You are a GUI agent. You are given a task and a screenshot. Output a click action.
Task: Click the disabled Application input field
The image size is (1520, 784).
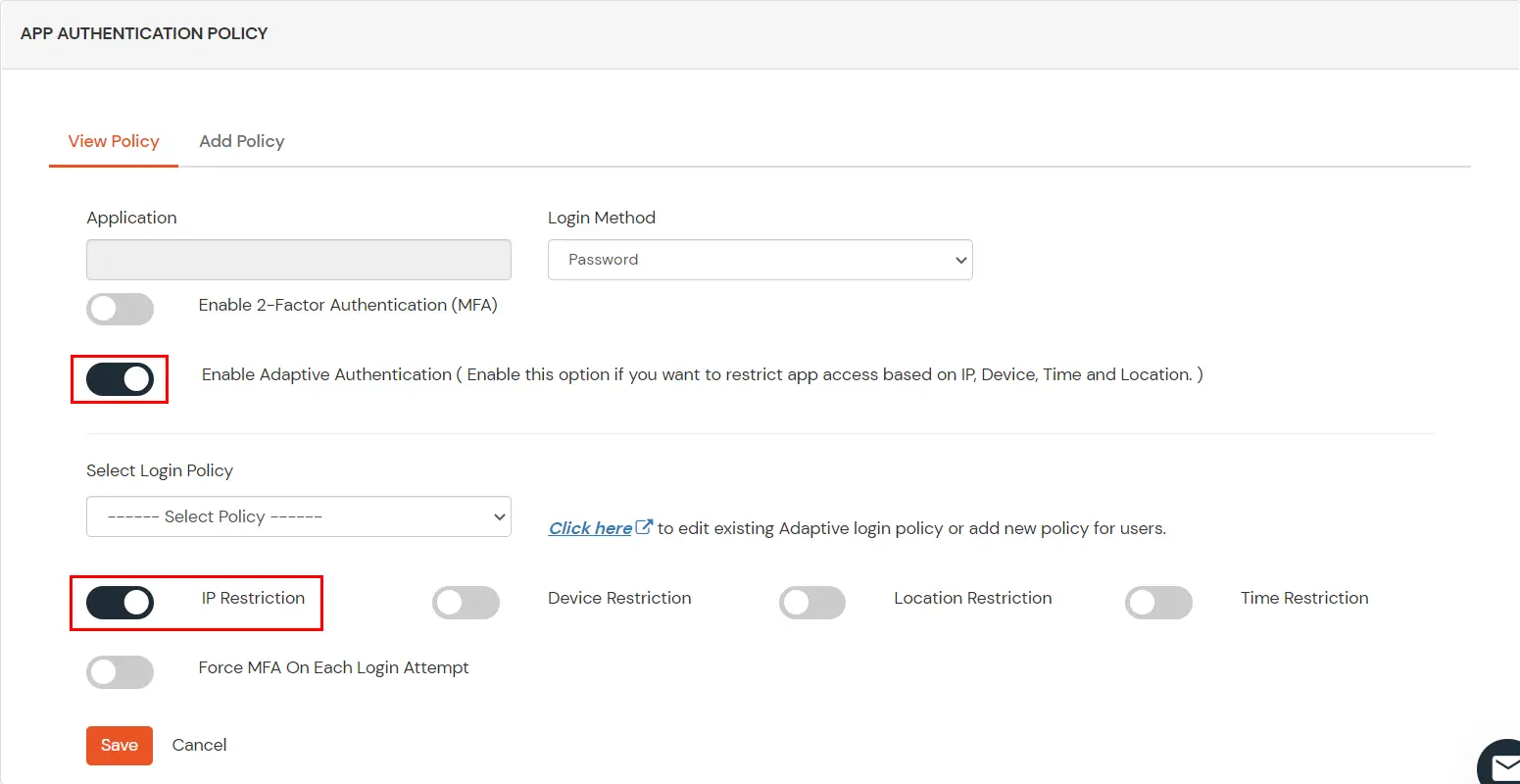pyautogui.click(x=299, y=260)
